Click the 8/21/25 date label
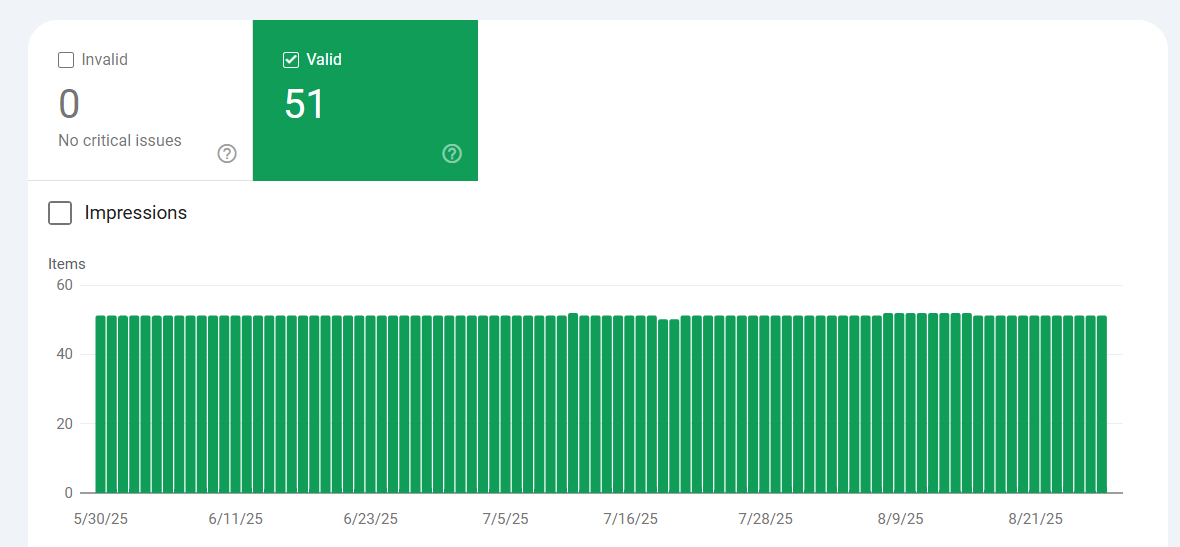1180x547 pixels. pyautogui.click(x=1036, y=519)
